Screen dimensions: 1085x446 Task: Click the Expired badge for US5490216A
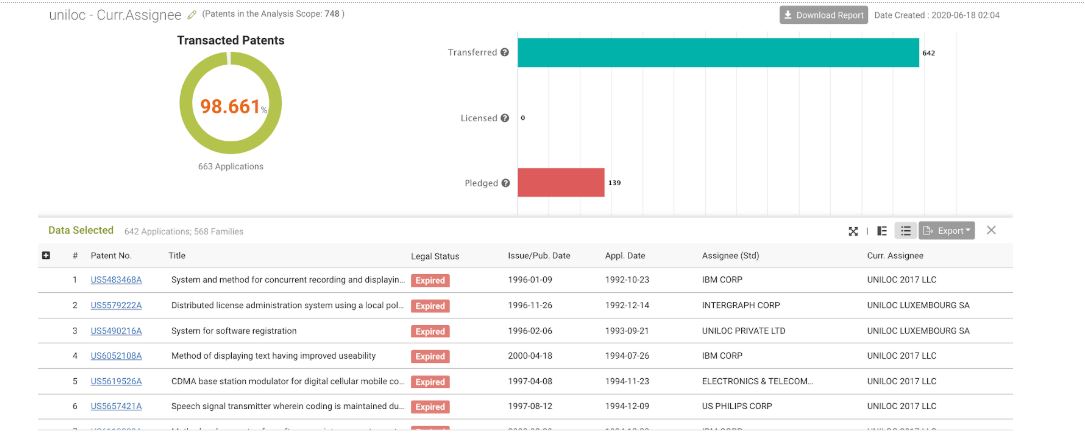click(x=430, y=331)
